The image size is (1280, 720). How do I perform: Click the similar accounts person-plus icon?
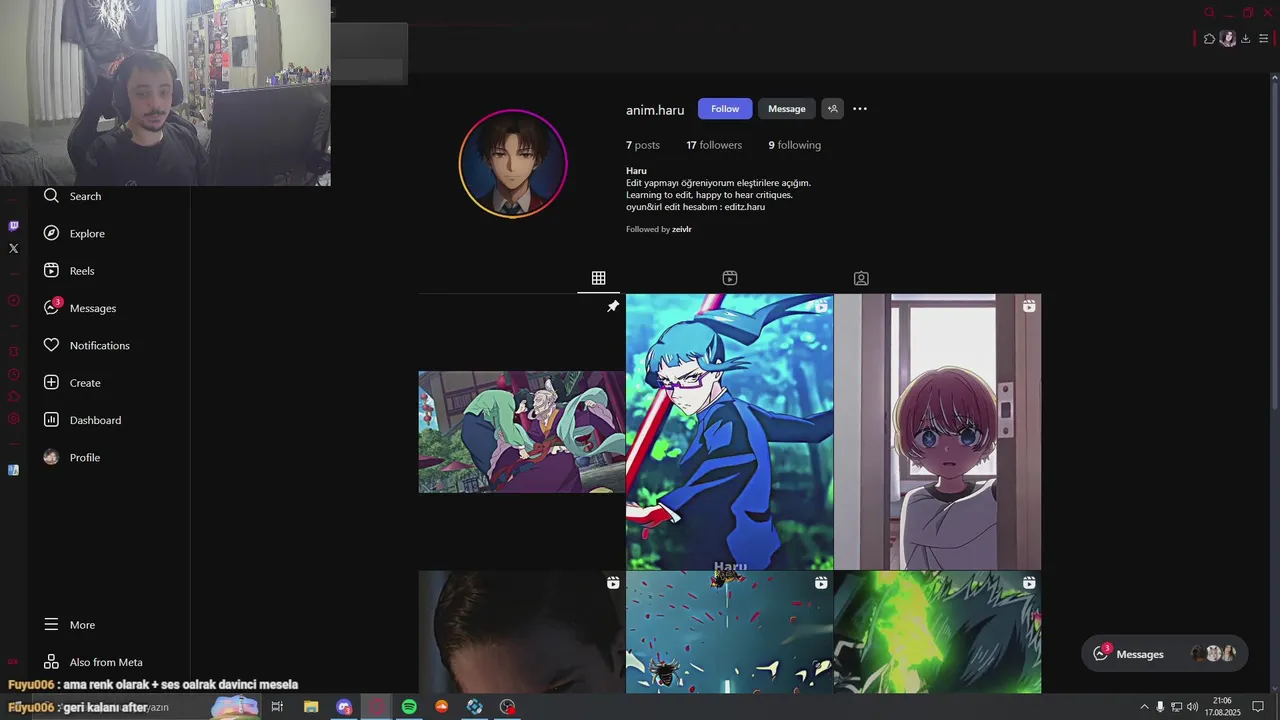click(x=832, y=109)
